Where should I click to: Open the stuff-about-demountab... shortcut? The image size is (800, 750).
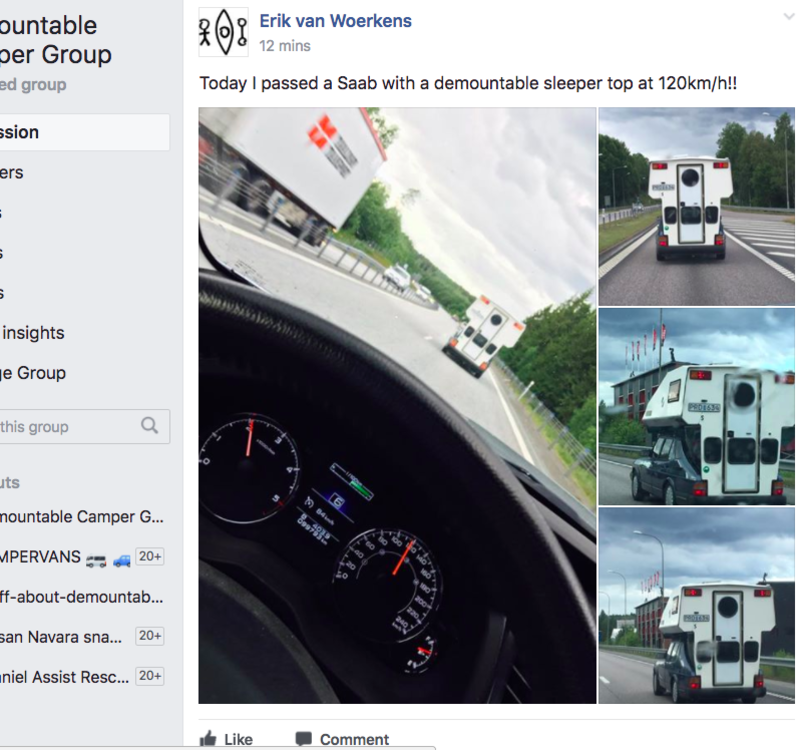[x=82, y=596]
